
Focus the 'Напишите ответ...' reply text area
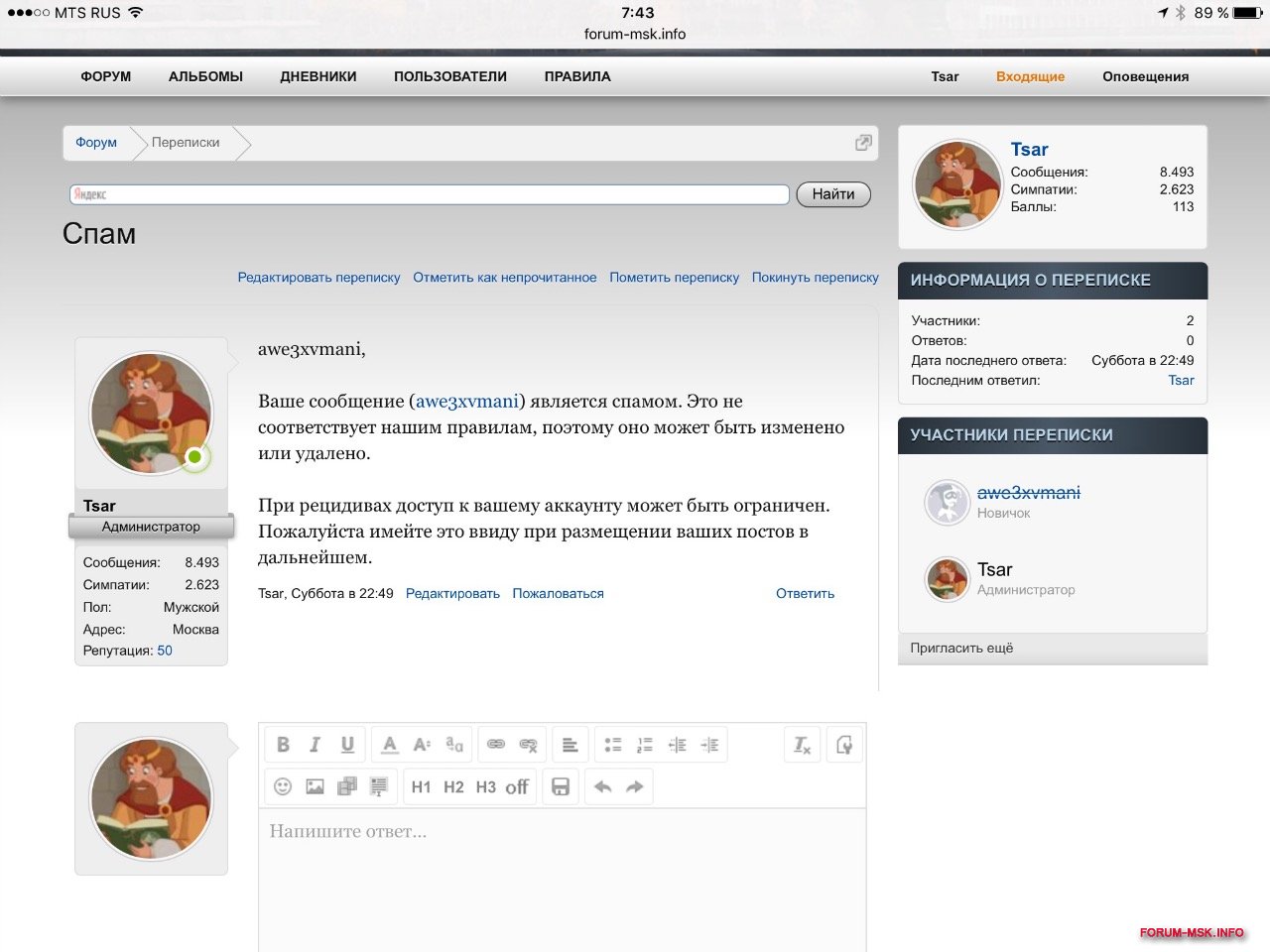click(x=563, y=881)
